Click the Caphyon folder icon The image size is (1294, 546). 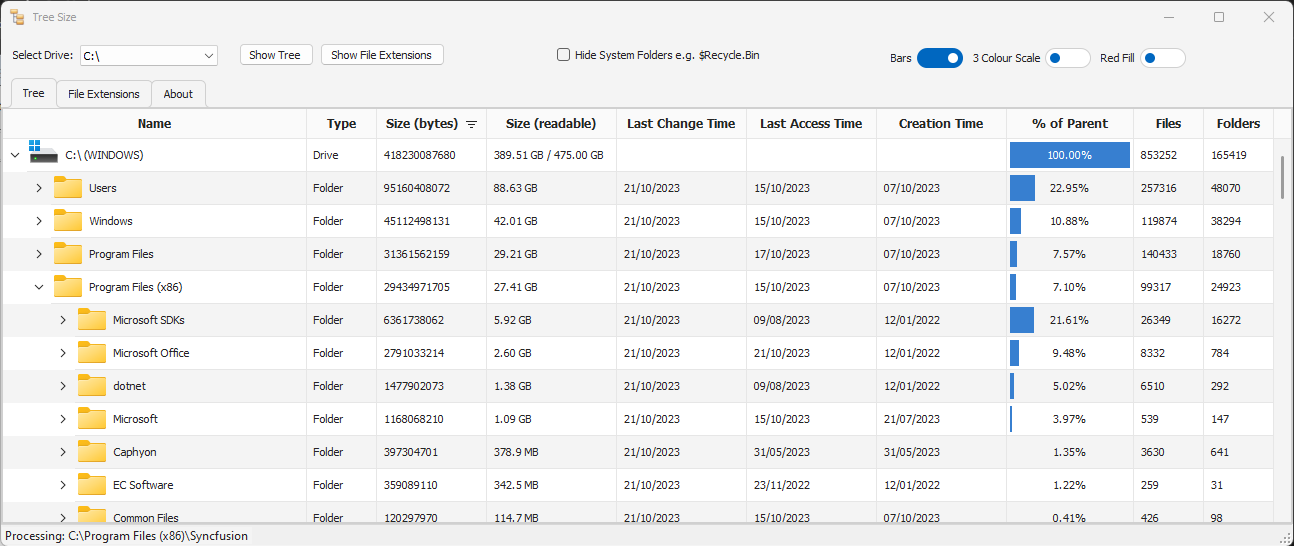92,452
